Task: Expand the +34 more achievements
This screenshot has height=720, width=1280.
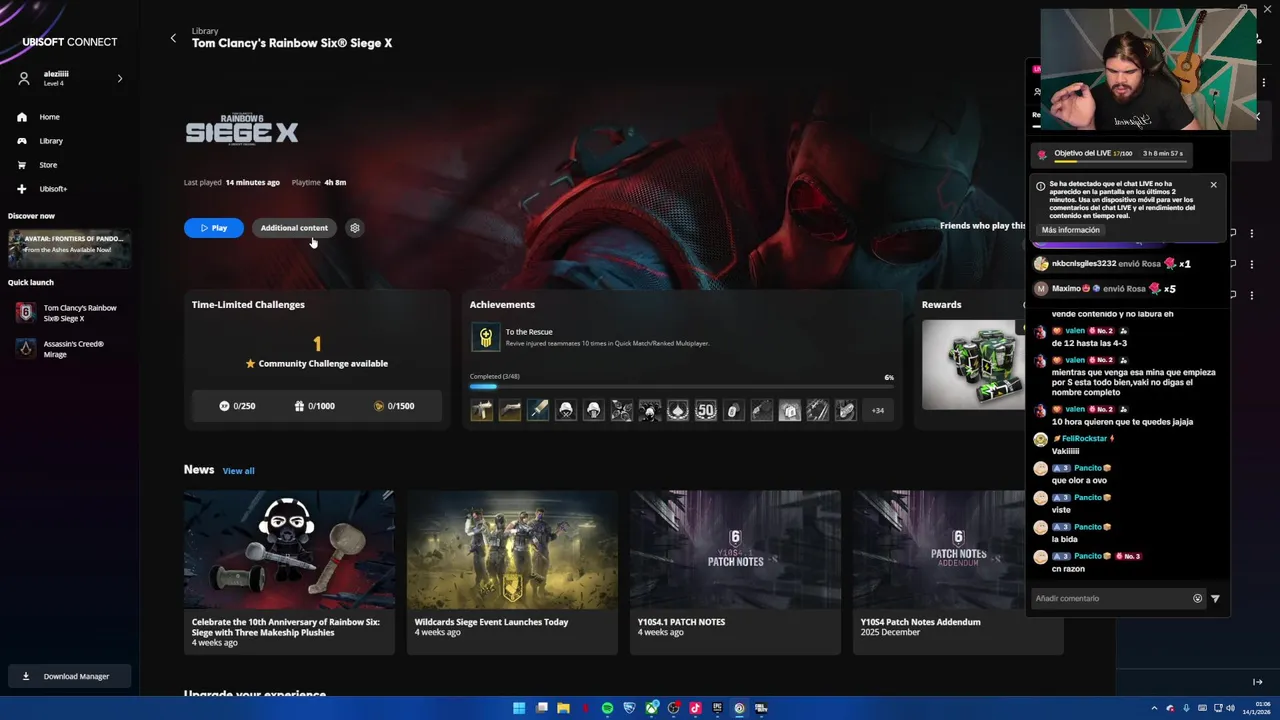Action: click(878, 410)
